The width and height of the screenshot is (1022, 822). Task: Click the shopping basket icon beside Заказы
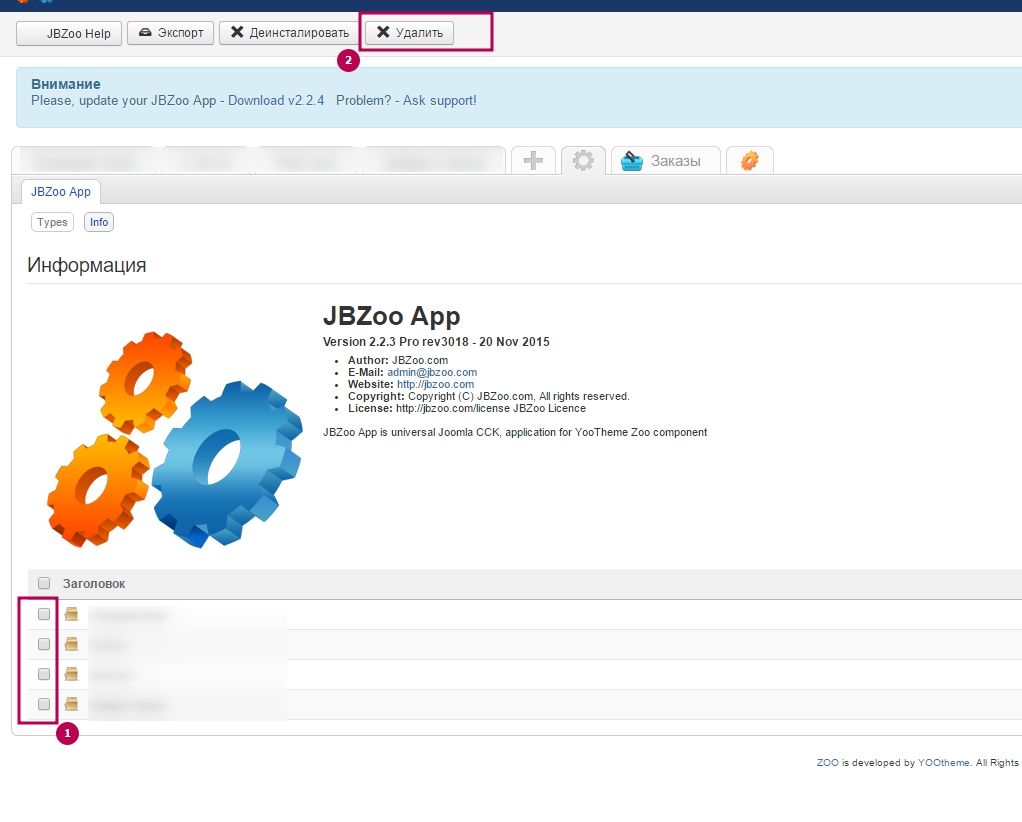pos(632,161)
